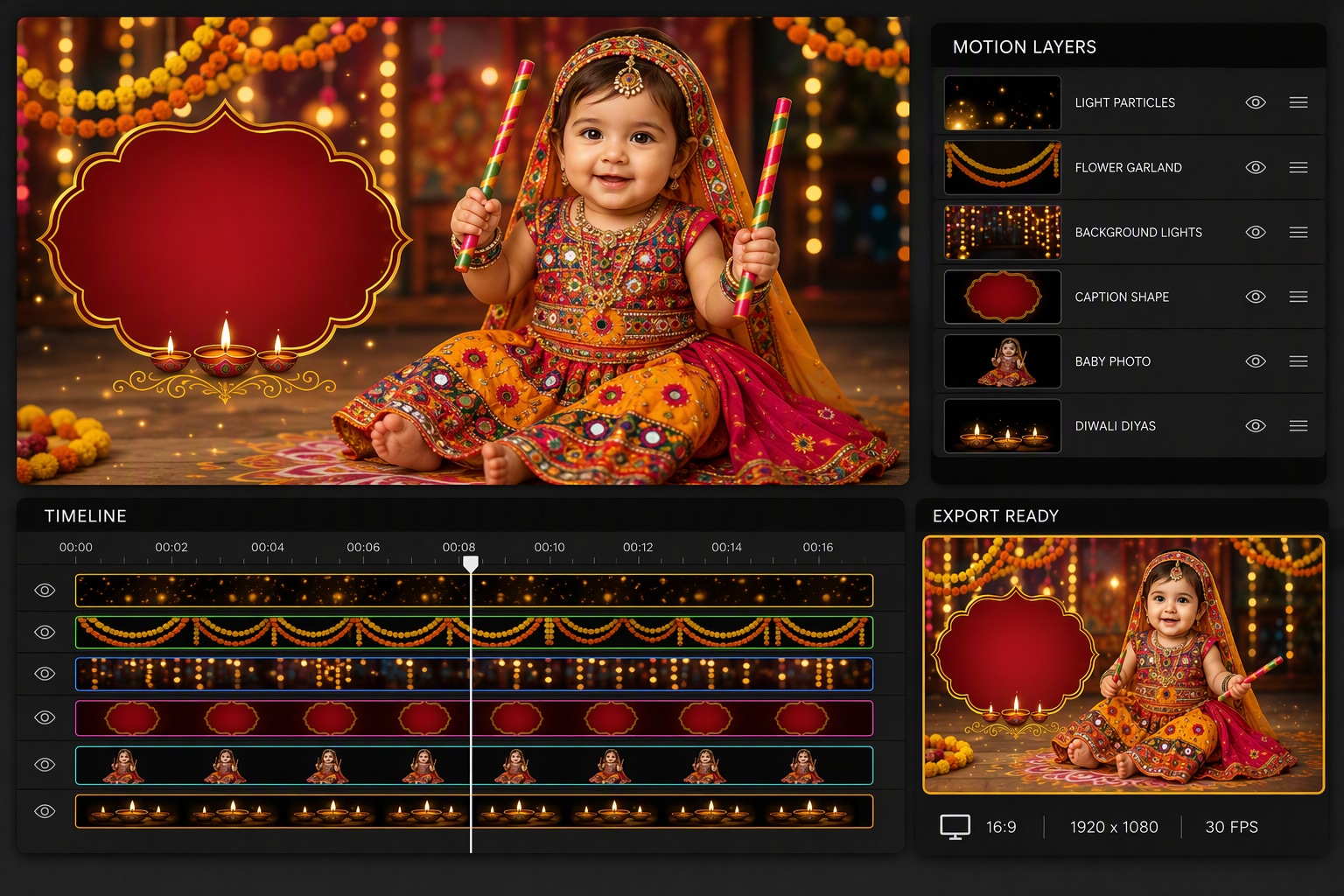Click the 00:12 mark on the ruler
Image resolution: width=1344 pixels, height=896 pixels.
coord(638,547)
